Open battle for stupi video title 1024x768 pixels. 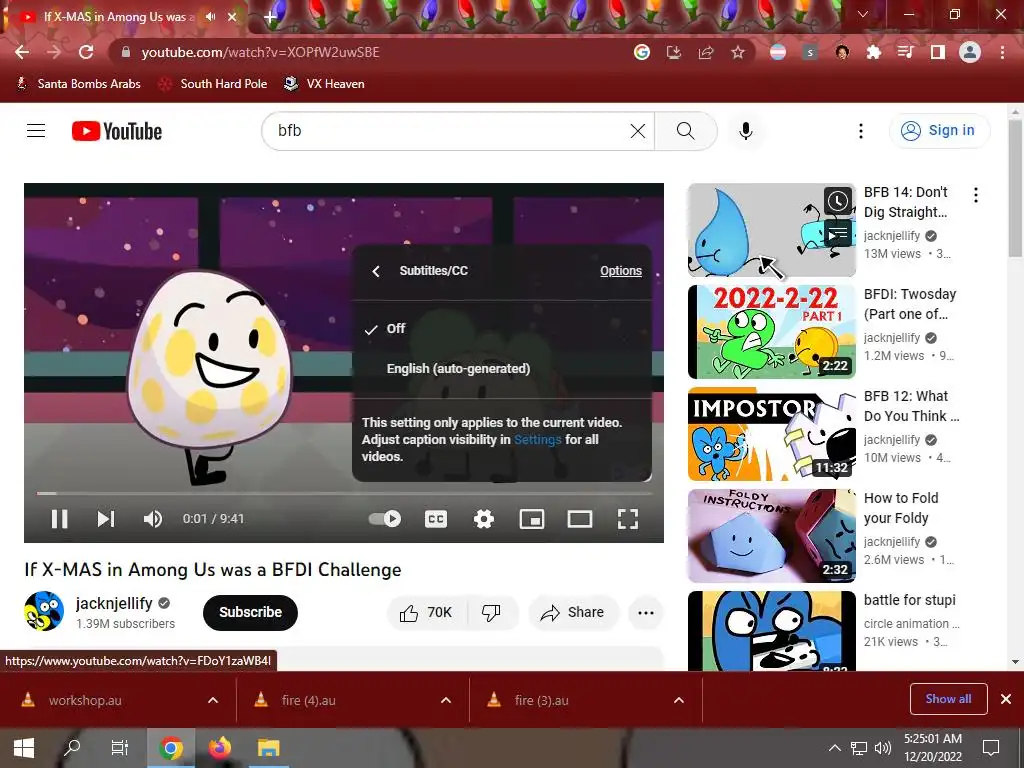pos(910,600)
